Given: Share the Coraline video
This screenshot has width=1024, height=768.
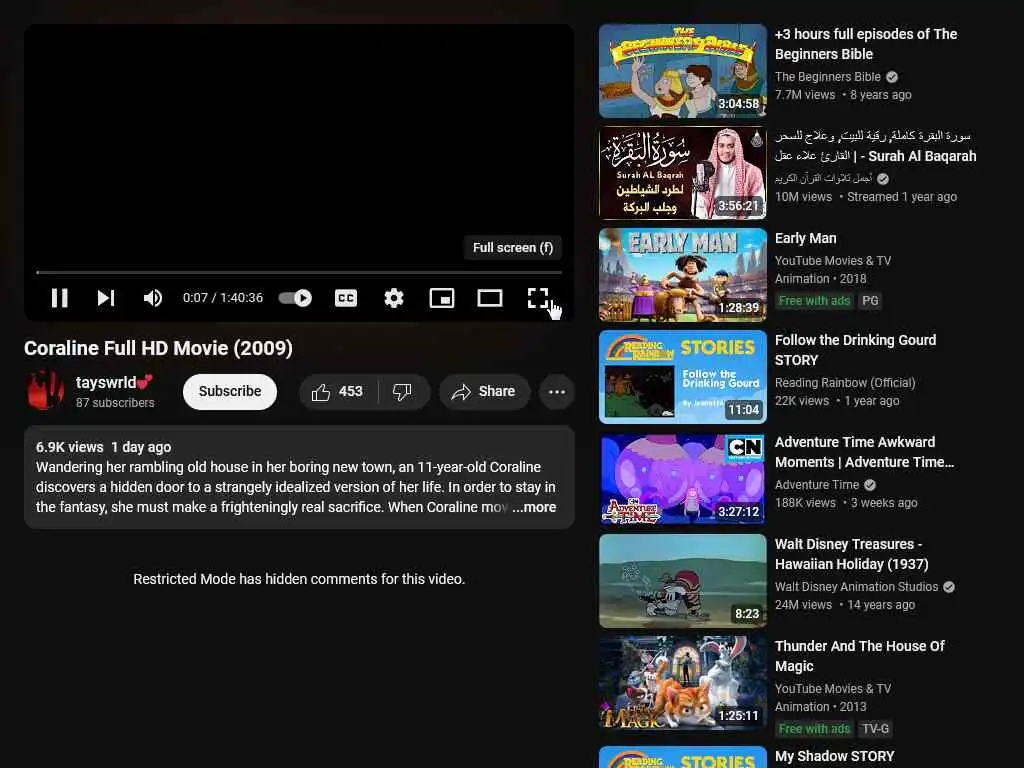Looking at the screenshot, I should [x=484, y=392].
